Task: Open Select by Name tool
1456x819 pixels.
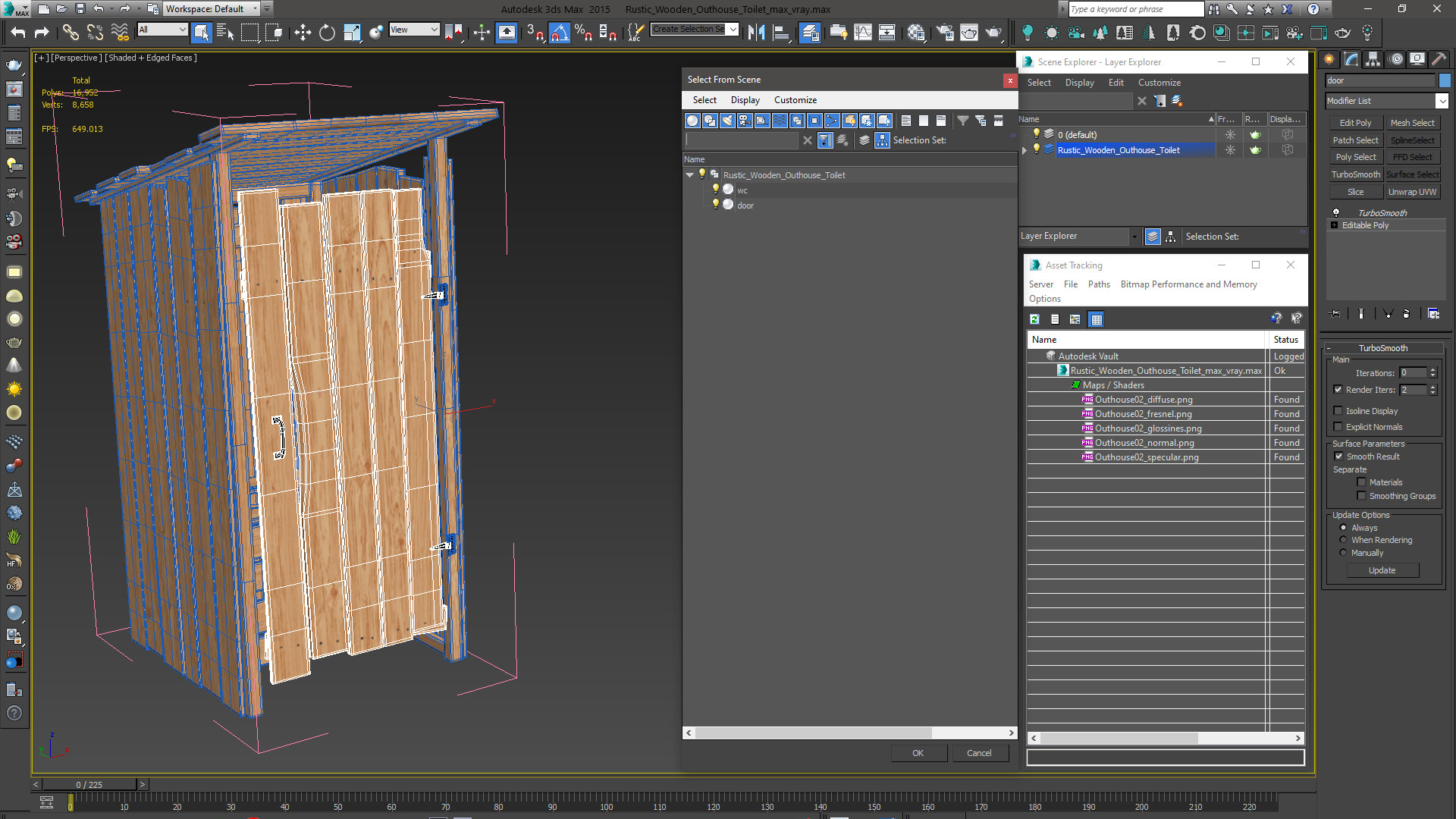Action: coord(225,32)
